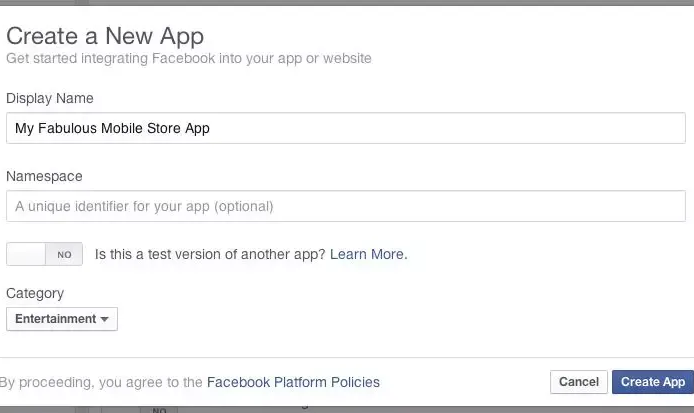Click the white handle of test switch
The width and height of the screenshot is (694, 413).
point(27,255)
